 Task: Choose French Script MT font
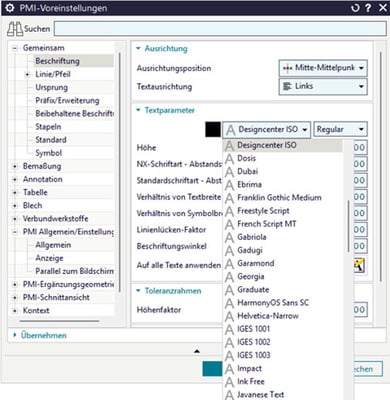coord(283,224)
